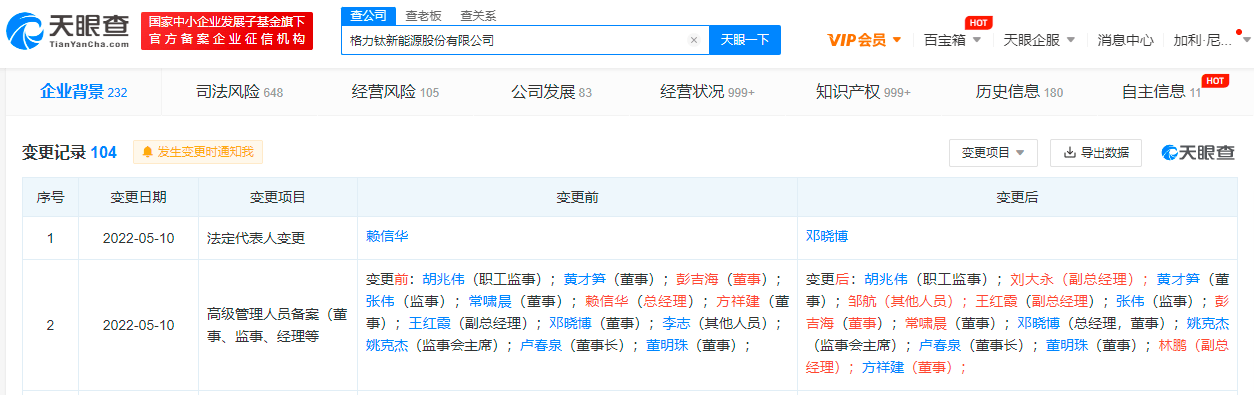Open 方祥建 in row 2 变更后 column

pyautogui.click(x=884, y=367)
